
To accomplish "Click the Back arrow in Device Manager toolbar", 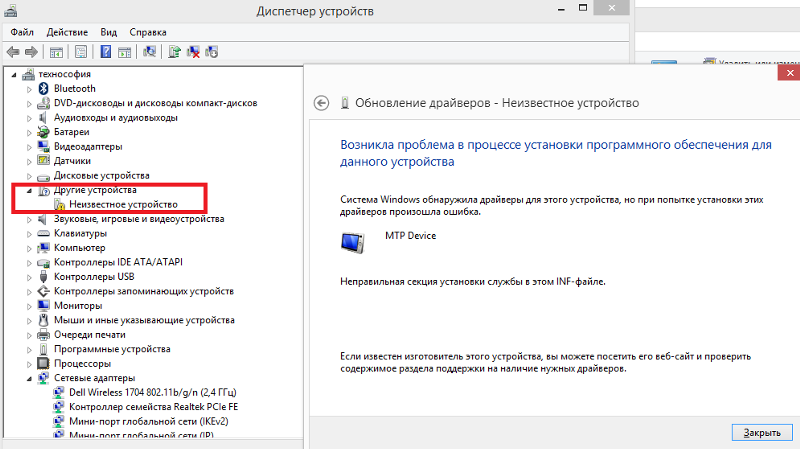I will coord(13,52).
